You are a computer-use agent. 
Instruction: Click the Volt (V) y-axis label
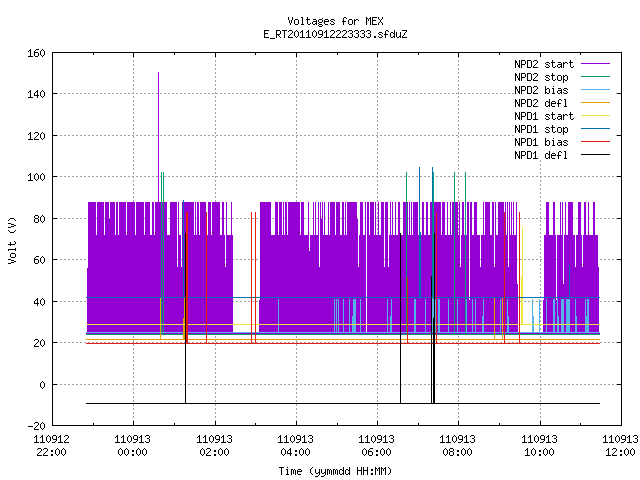pos(12,240)
